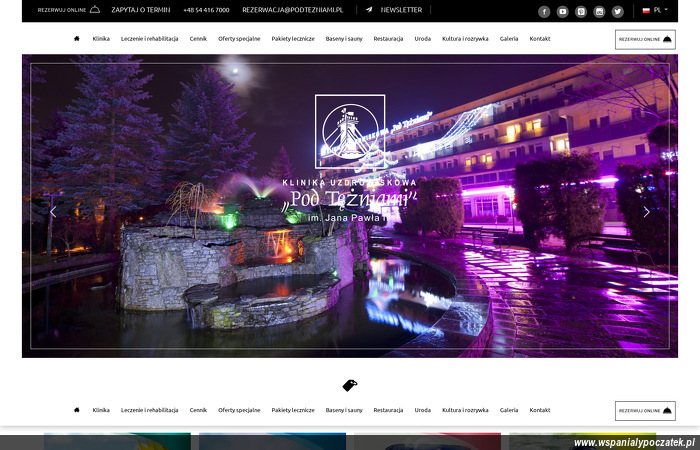Click the tag icon below the slider
The image size is (700, 450).
[349, 385]
